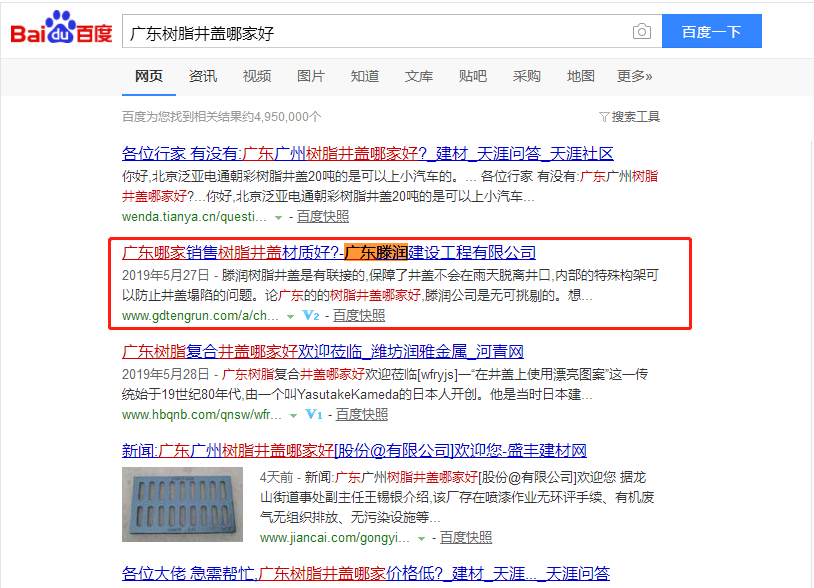The height and width of the screenshot is (588, 814).
Task: Switch to the 视频 tab
Action: [257, 76]
